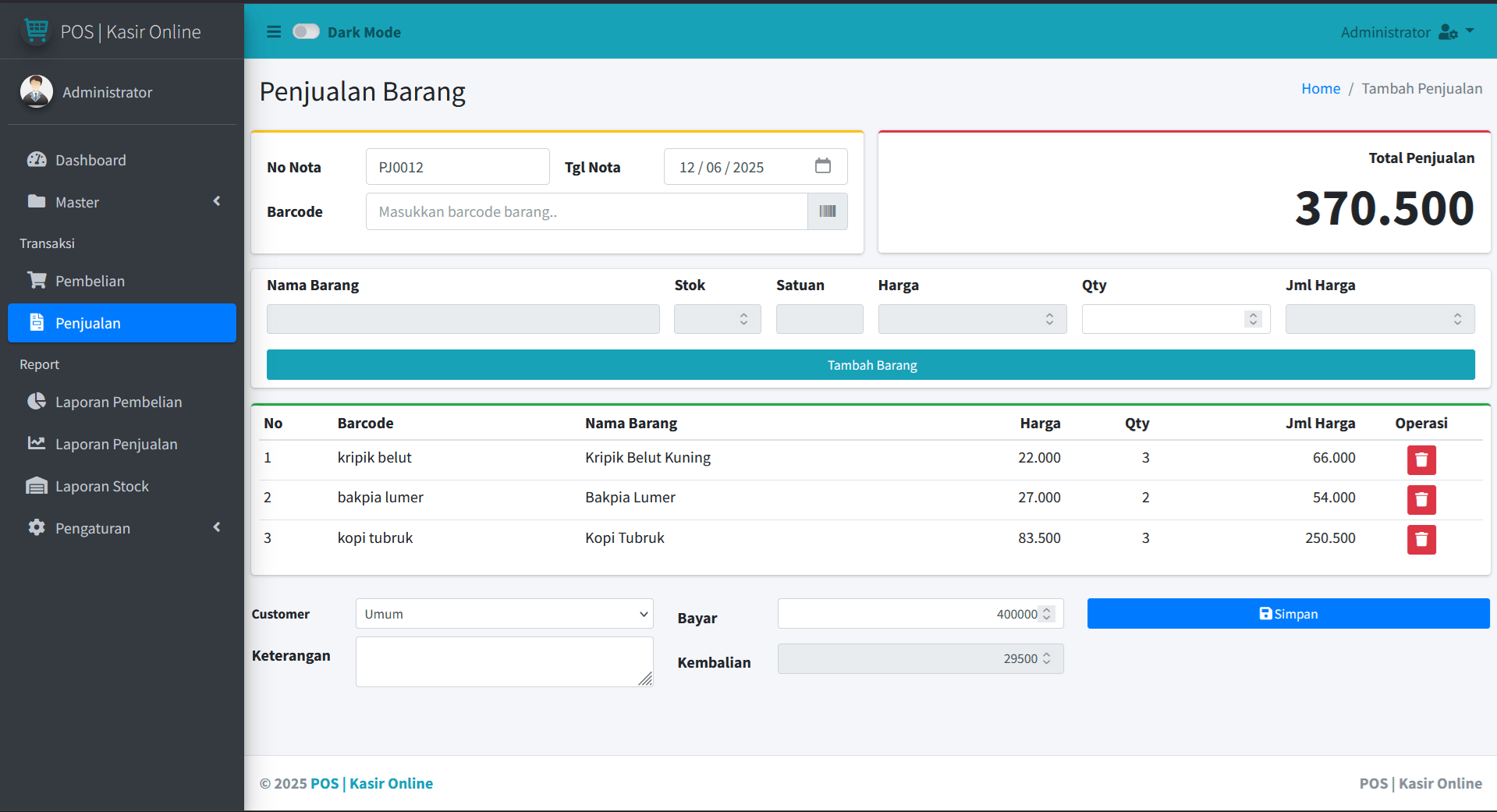Go to Pembelian in the sidebar
This screenshot has height=812, width=1497.
(122, 281)
